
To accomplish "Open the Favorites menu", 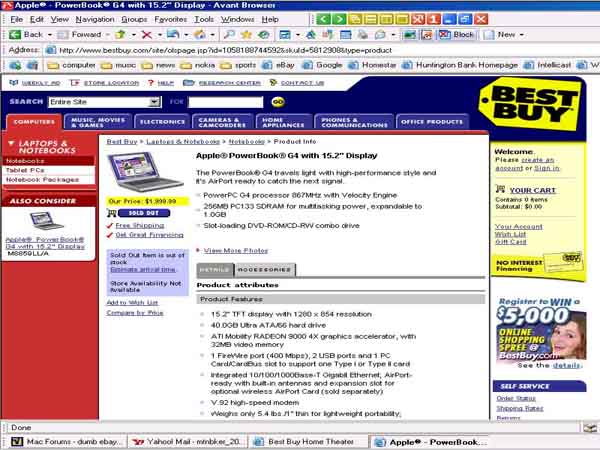I will (x=171, y=19).
